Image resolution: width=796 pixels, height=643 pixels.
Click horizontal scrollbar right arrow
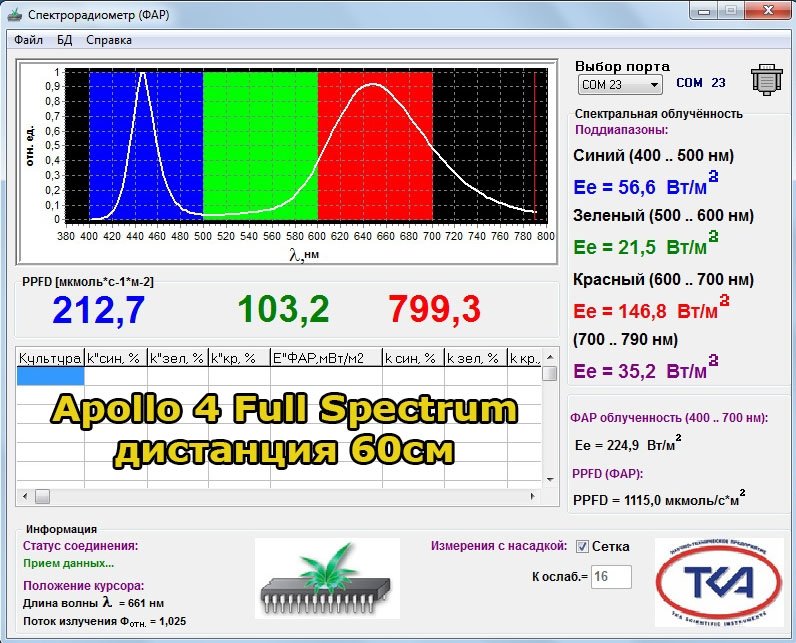click(533, 496)
